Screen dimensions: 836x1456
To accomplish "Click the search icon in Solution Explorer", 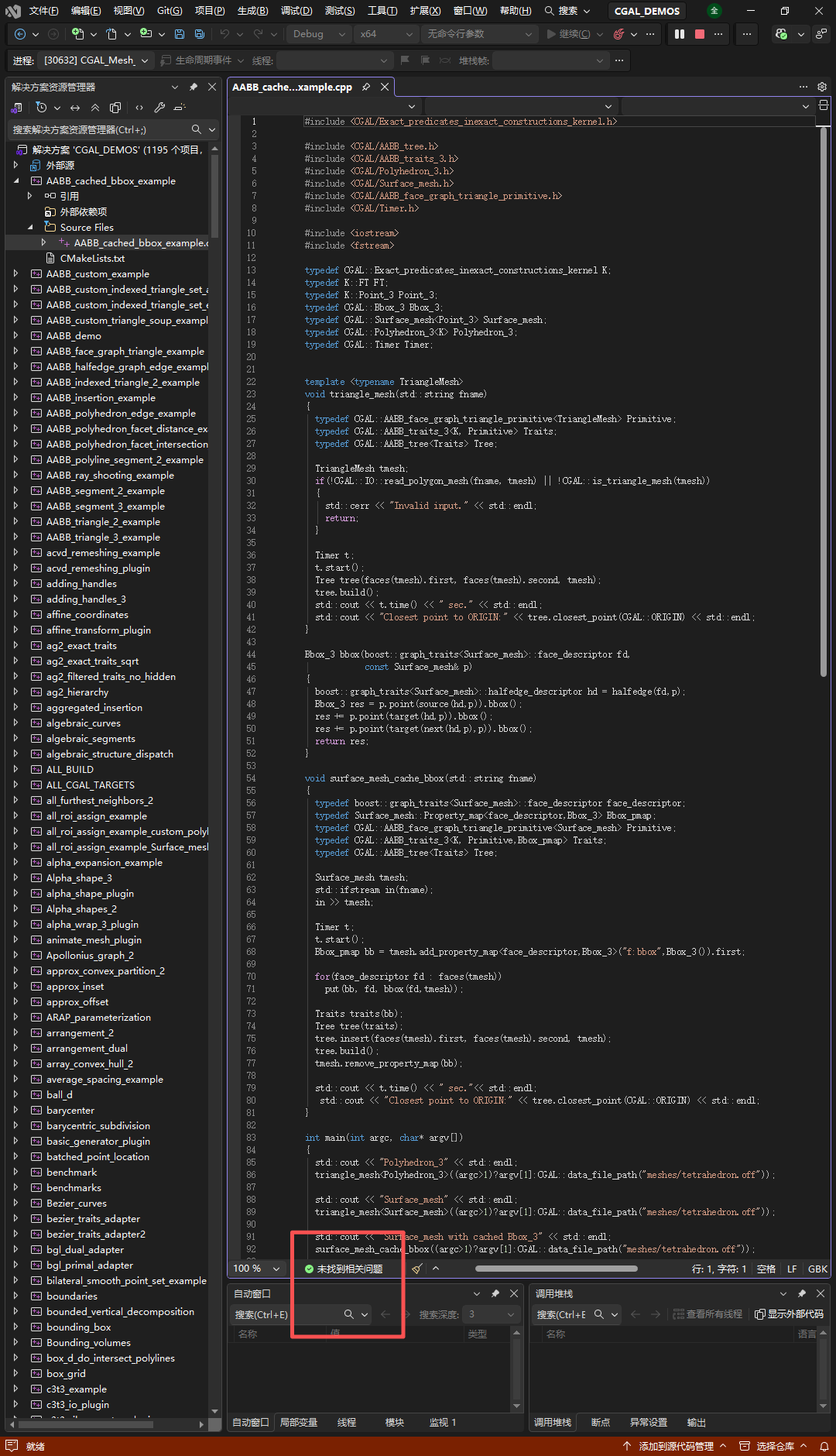I will point(197,129).
